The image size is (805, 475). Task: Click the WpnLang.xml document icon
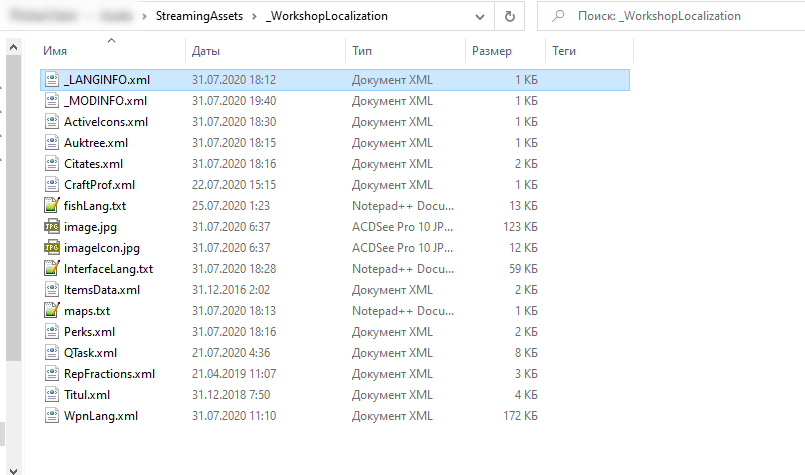click(x=52, y=415)
